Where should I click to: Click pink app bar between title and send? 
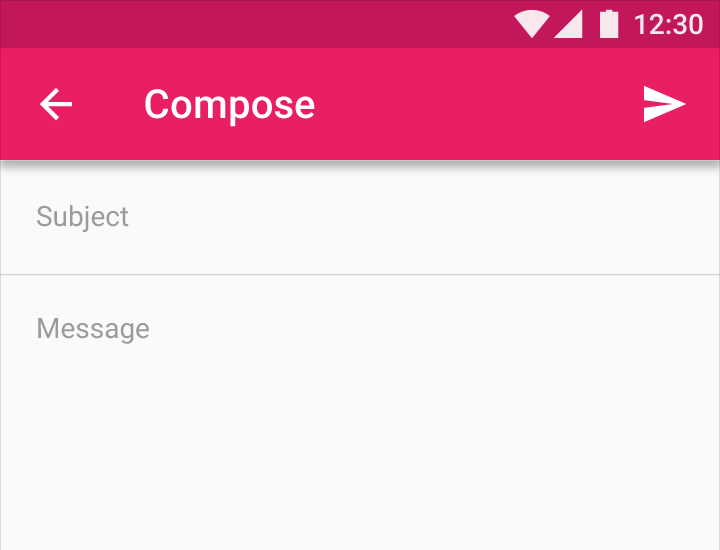point(480,104)
